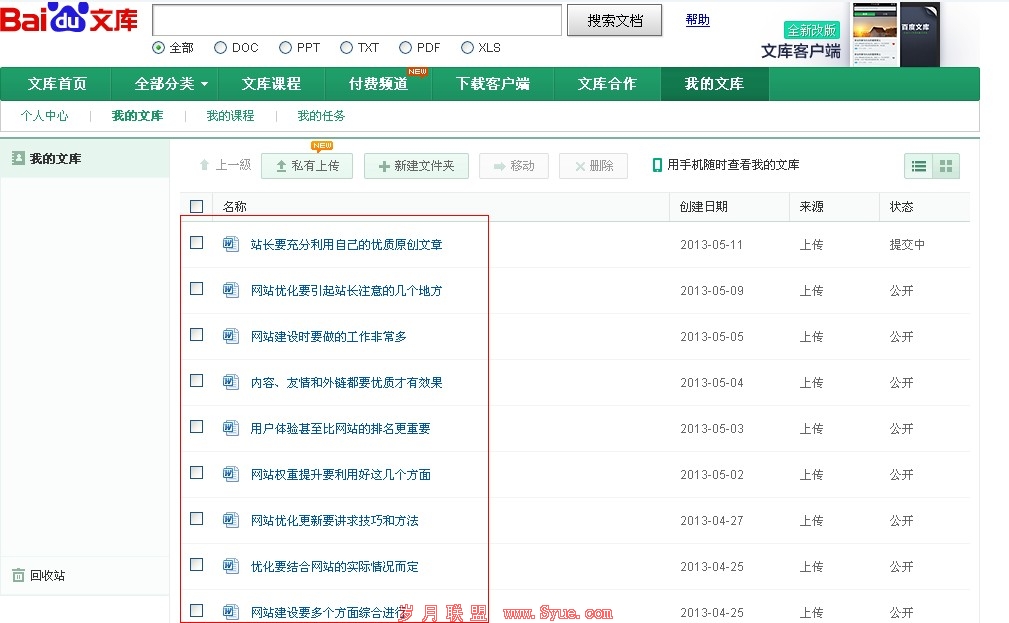The image size is (1009, 623).
Task: Switch to list view icon
Action: tap(918, 166)
